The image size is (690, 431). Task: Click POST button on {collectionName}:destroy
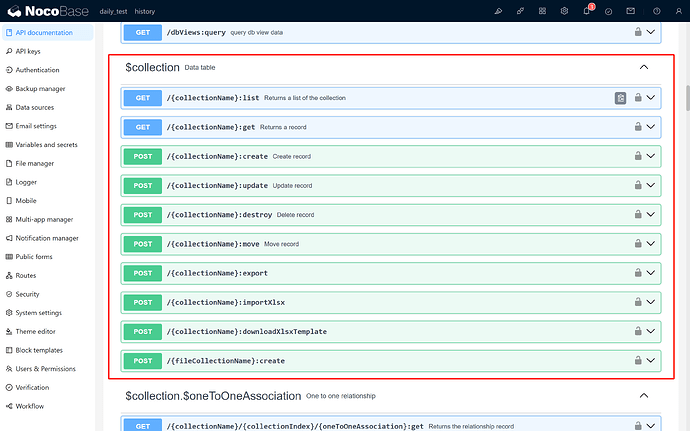coord(143,214)
